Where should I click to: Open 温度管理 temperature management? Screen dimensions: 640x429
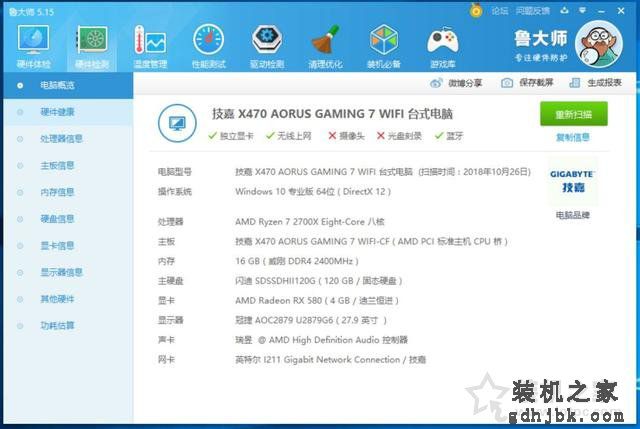[150, 47]
